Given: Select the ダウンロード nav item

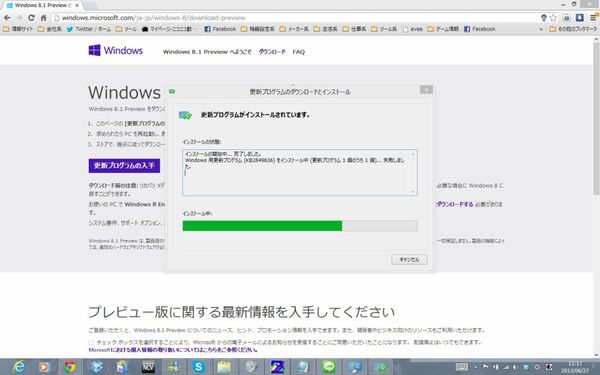Looking at the screenshot, I should coord(272,52).
